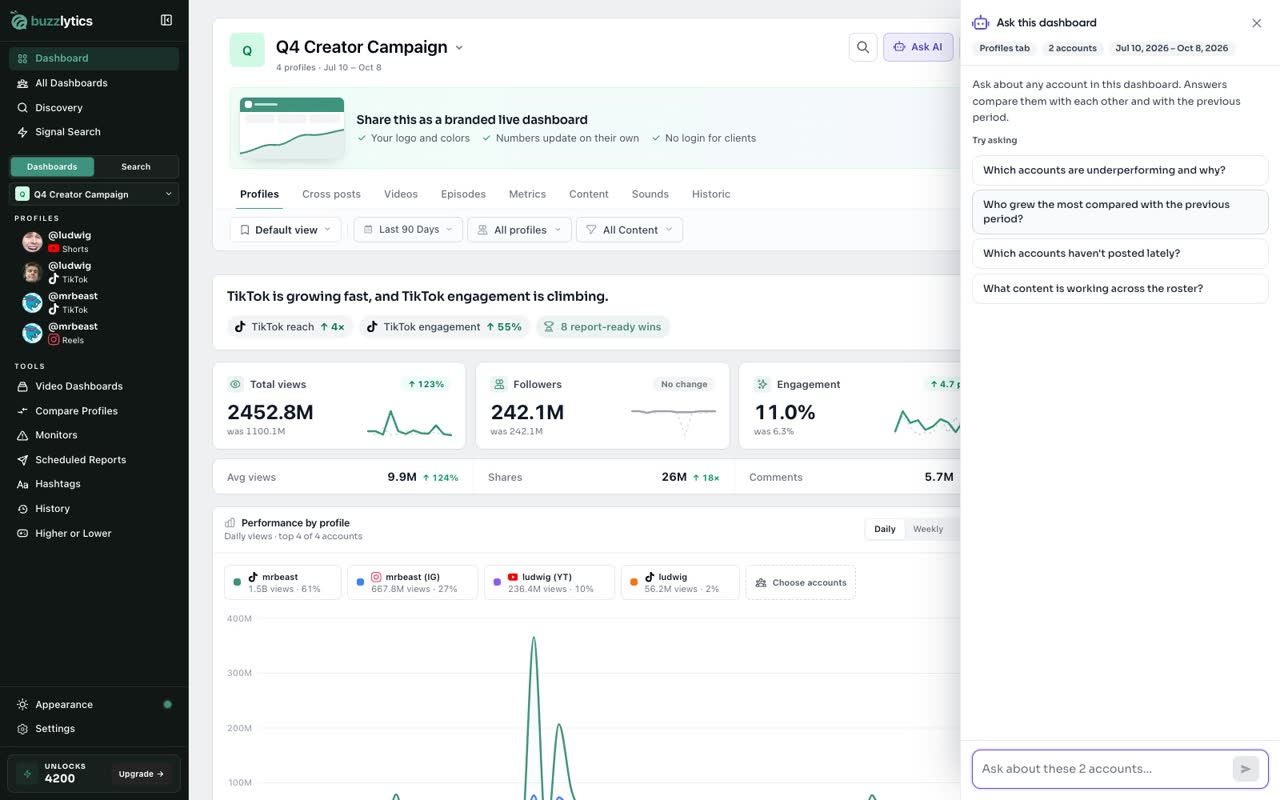Viewport: 1280px width, 800px height.
Task: Open the Last 90 Days date dropdown
Action: (x=408, y=230)
